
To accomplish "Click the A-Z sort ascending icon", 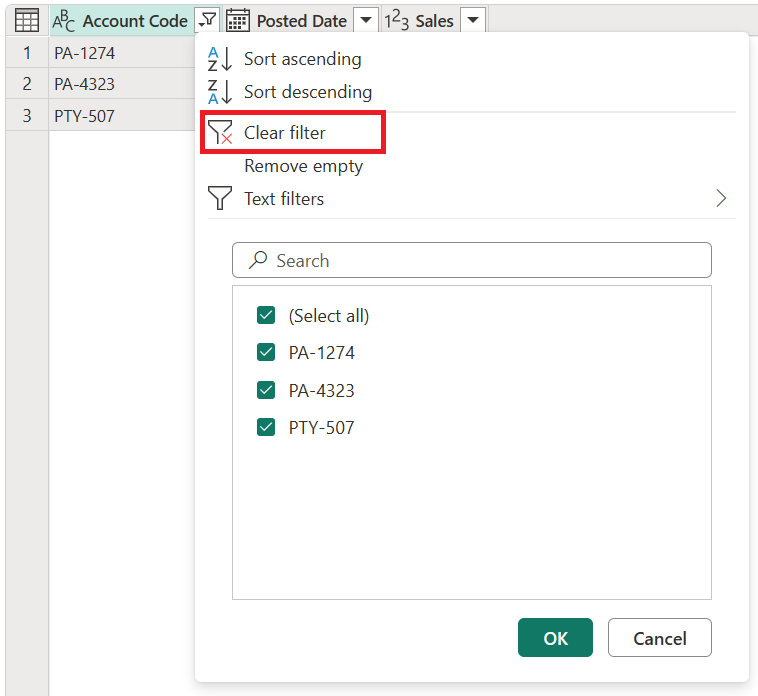I will point(220,59).
